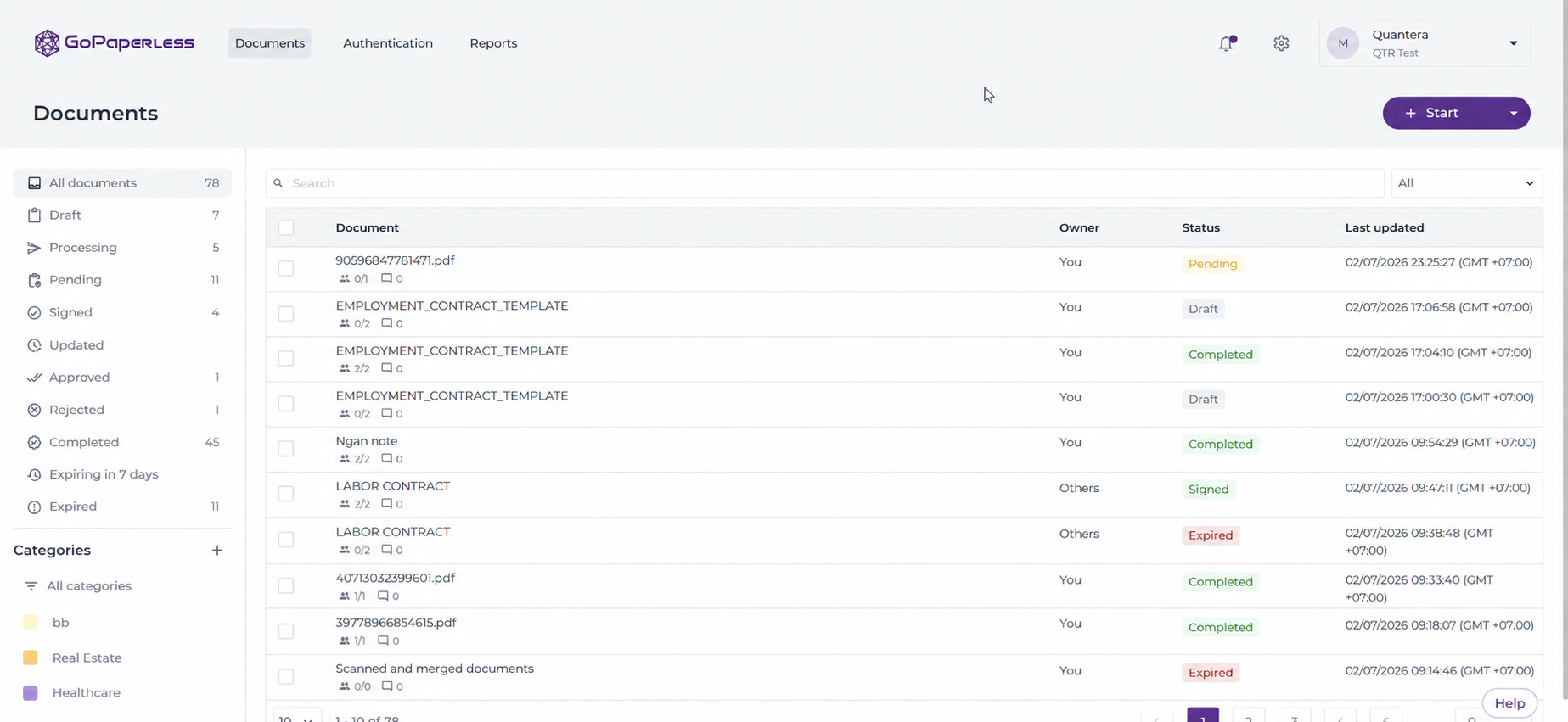Open the 90596847781471.pdf document
This screenshot has height=722, width=1568.
395,260
